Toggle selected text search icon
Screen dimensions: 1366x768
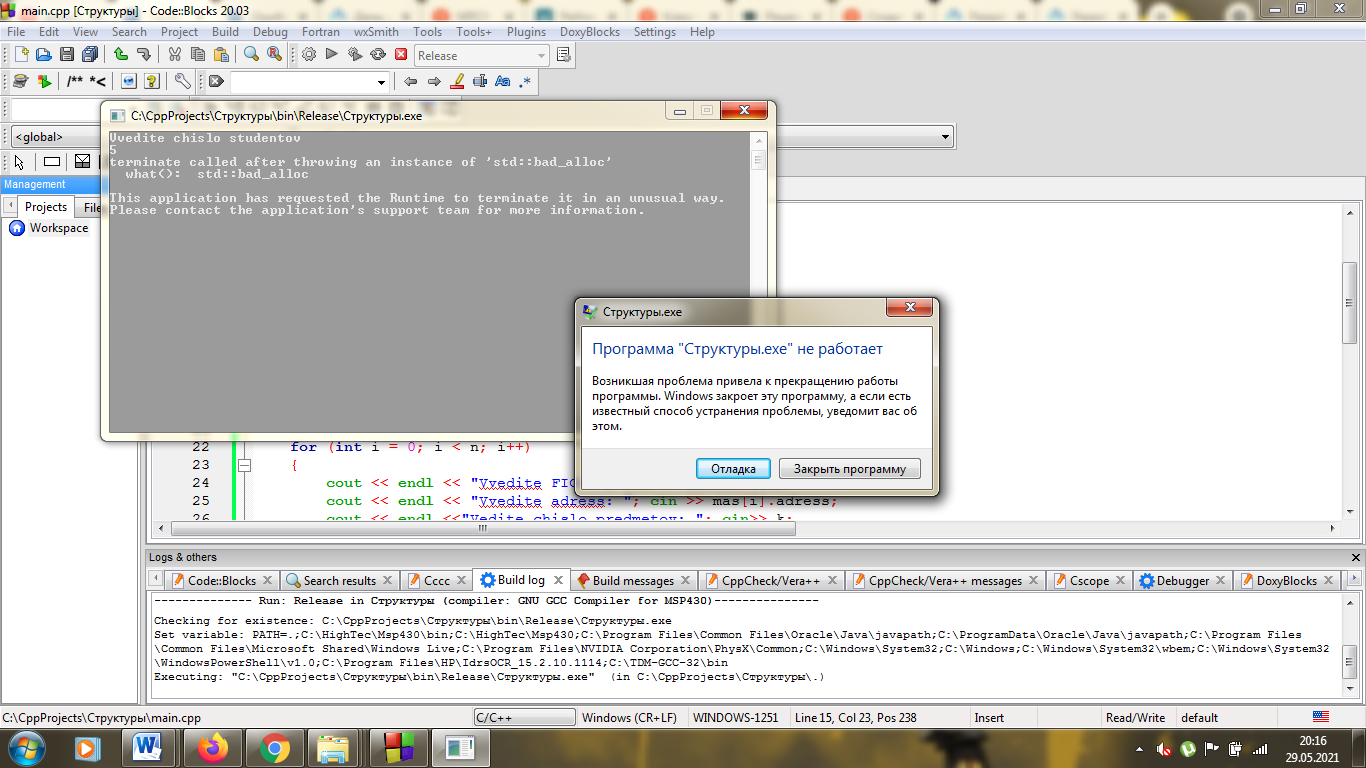(x=480, y=81)
